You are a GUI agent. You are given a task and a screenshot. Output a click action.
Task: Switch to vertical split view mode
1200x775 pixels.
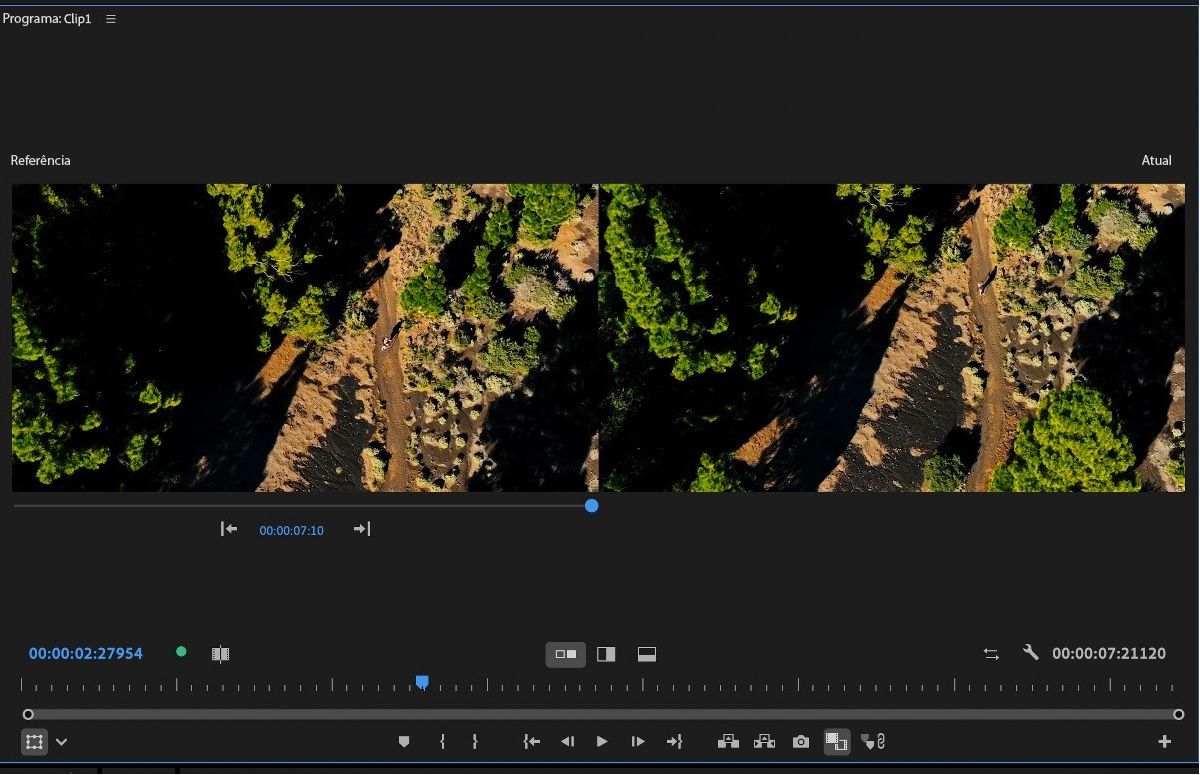[x=606, y=654]
